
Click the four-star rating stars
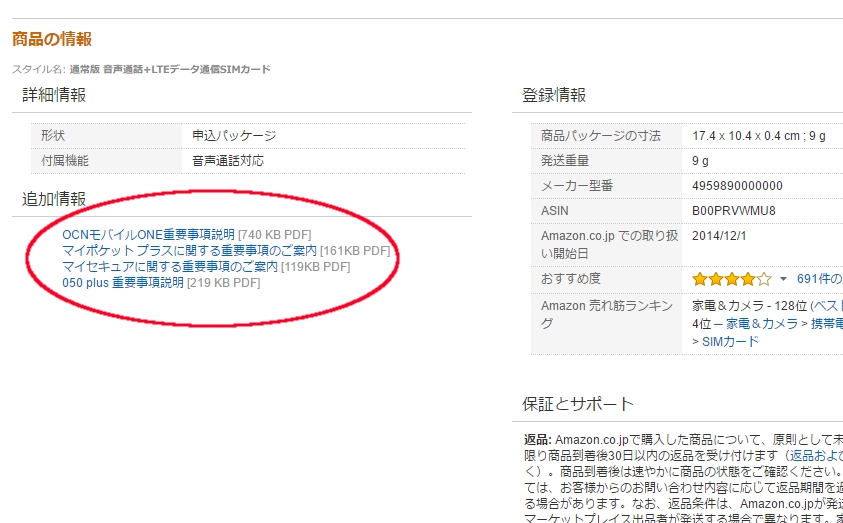(732, 279)
